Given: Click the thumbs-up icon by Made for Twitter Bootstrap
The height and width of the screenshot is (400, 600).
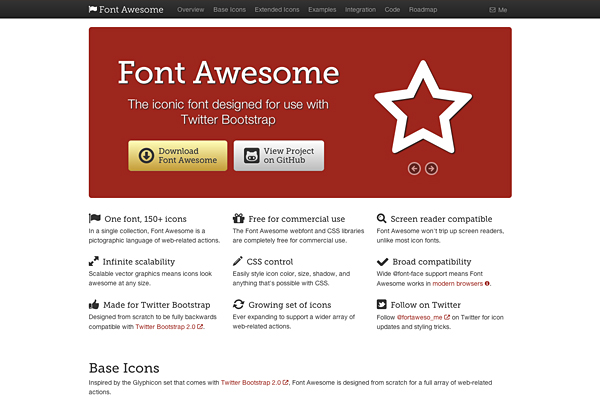Looking at the screenshot, I should tap(94, 304).
